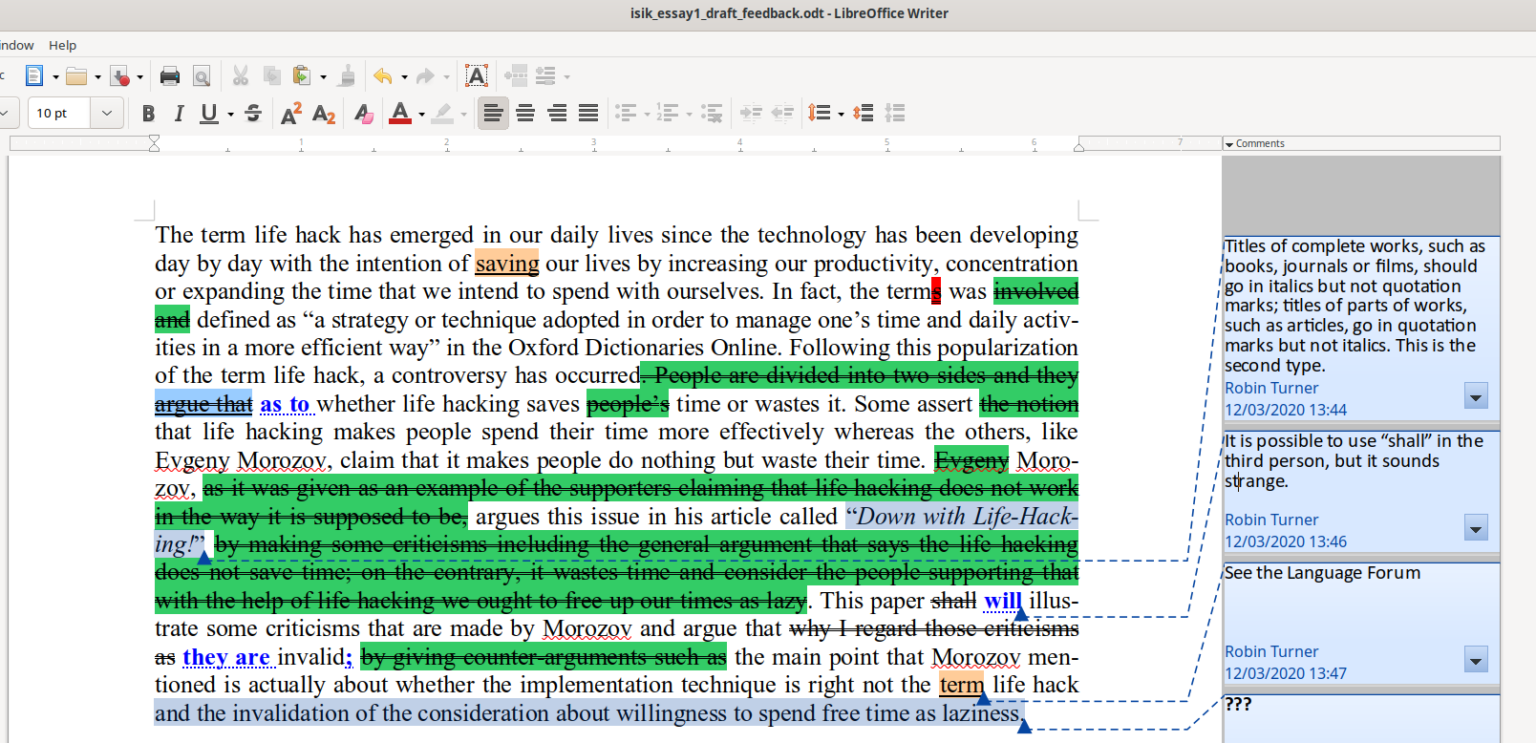Open menu for the 13:46 comment

coord(1475,528)
